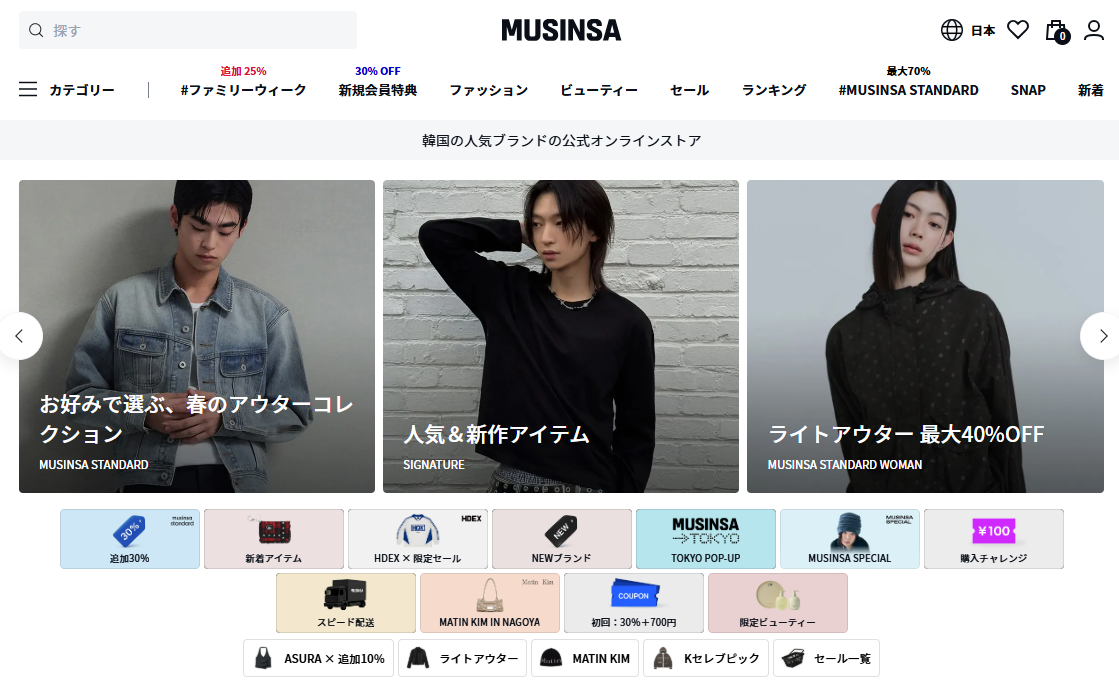
Task: Click the wishlist heart icon
Action: click(1018, 30)
